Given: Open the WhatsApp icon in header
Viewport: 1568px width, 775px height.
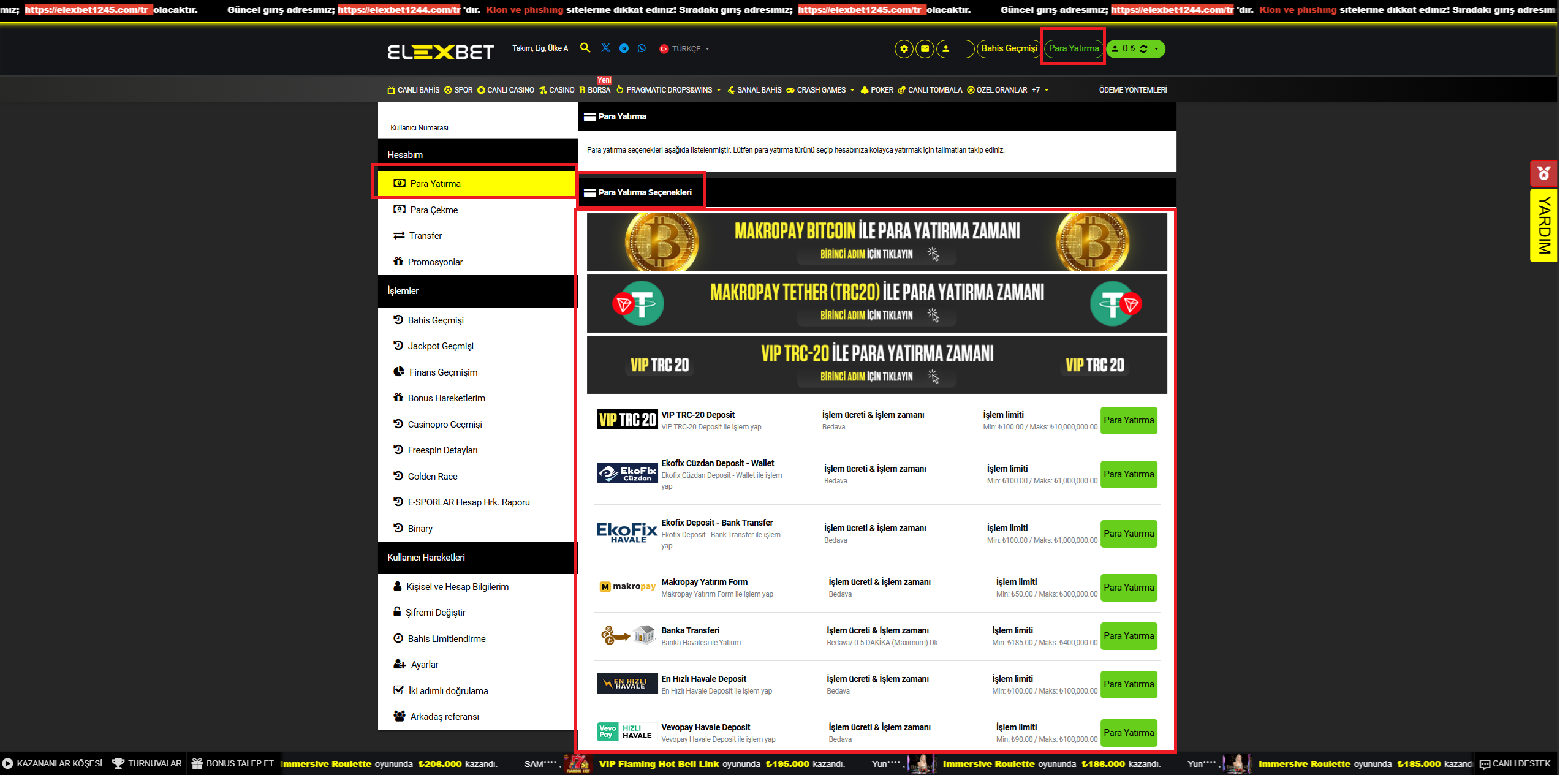Looking at the screenshot, I should click(x=642, y=48).
